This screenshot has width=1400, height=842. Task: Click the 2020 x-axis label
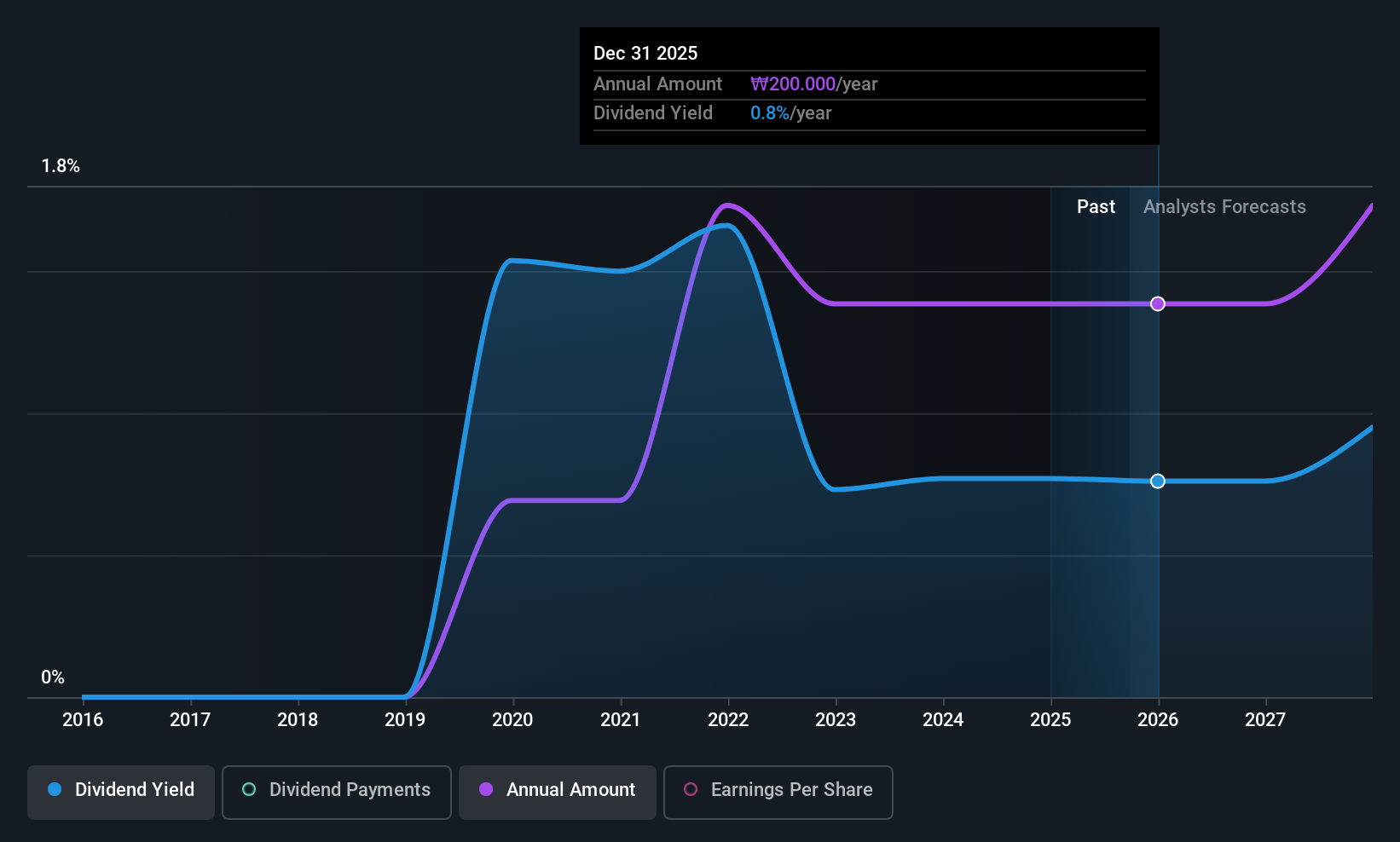[512, 719]
